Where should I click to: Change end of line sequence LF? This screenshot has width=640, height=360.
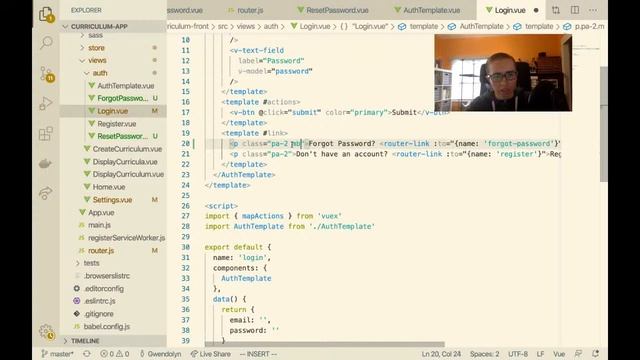pyautogui.click(x=540, y=354)
